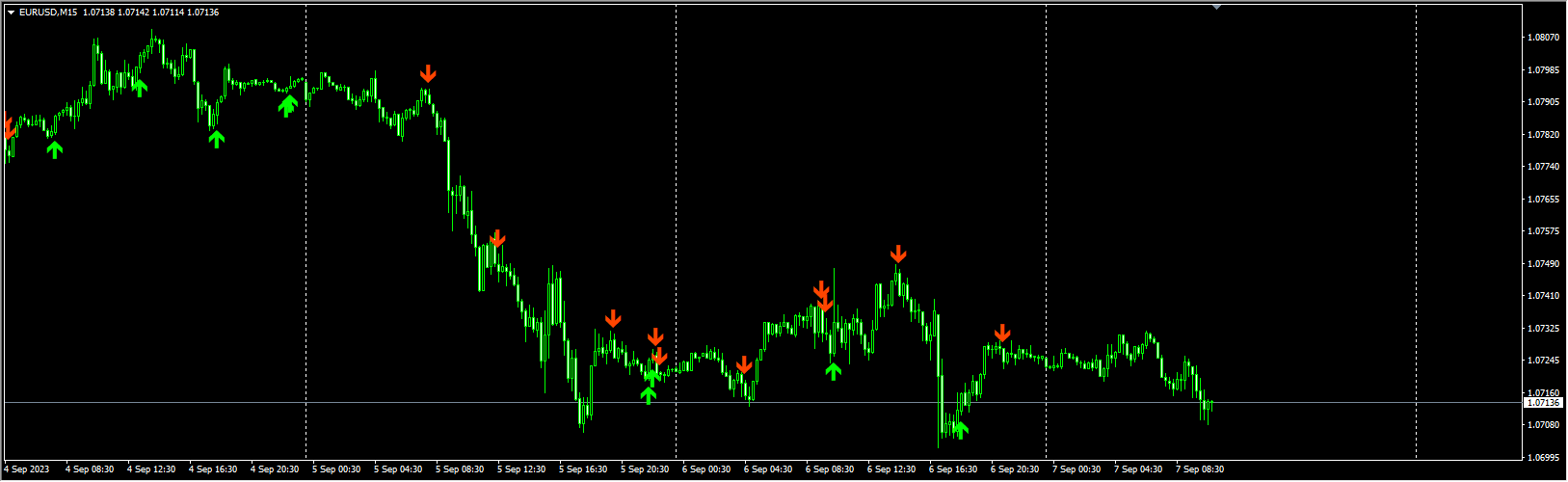Select the green arrow below the 4 Sep 16:30 dip
Viewport: 1568px width, 482px height.
click(x=216, y=139)
